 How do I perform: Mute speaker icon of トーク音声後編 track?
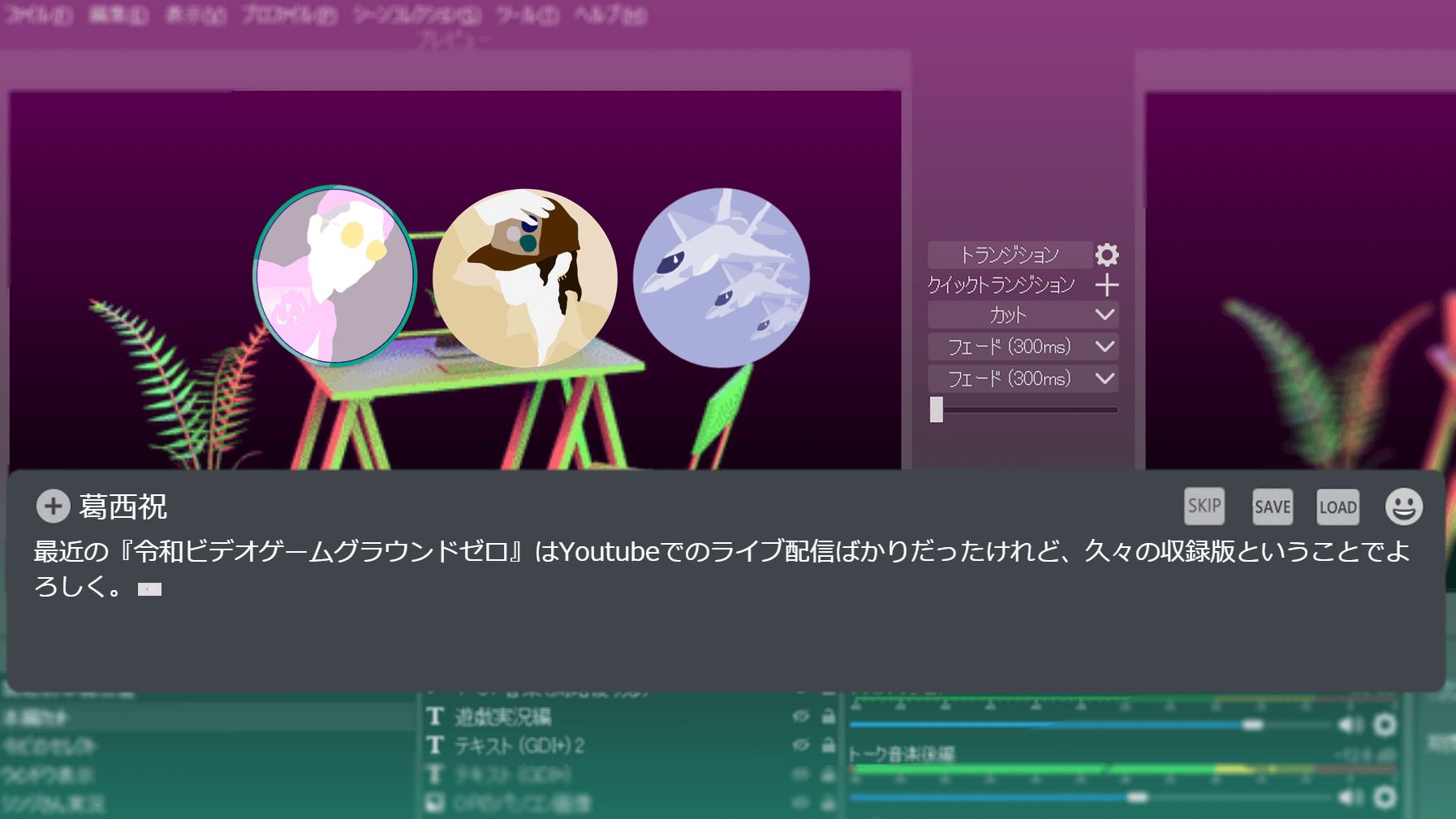tap(1350, 798)
